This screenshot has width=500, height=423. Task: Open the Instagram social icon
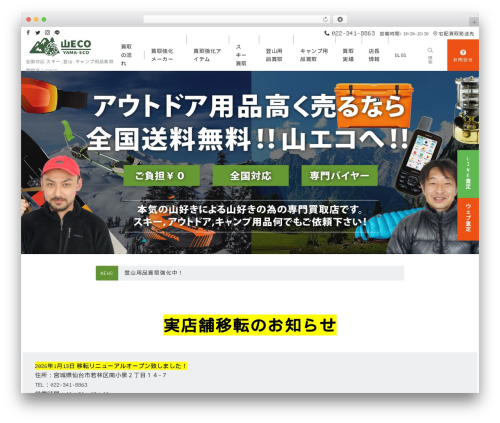(47, 33)
